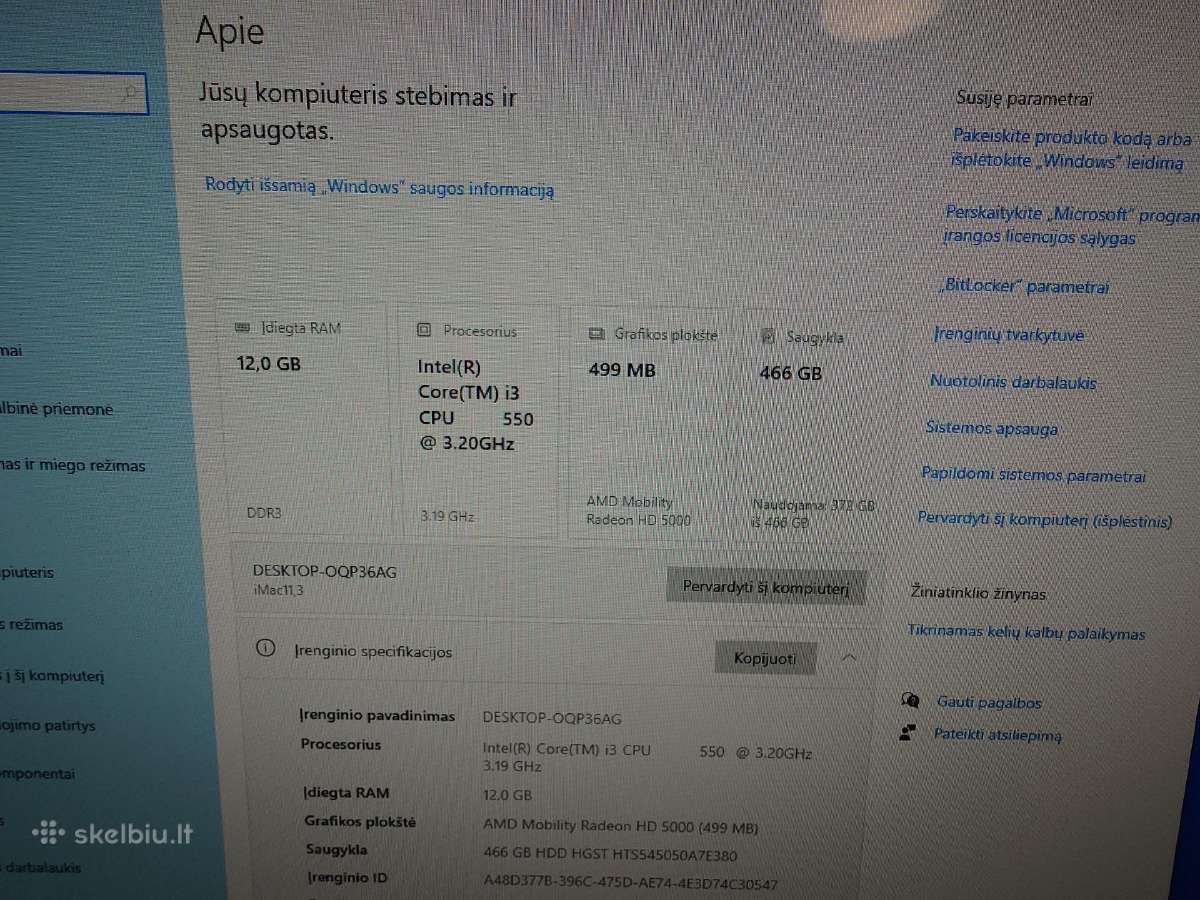Collapse the Įrenginio specifikacijos section chevron

(x=849, y=658)
